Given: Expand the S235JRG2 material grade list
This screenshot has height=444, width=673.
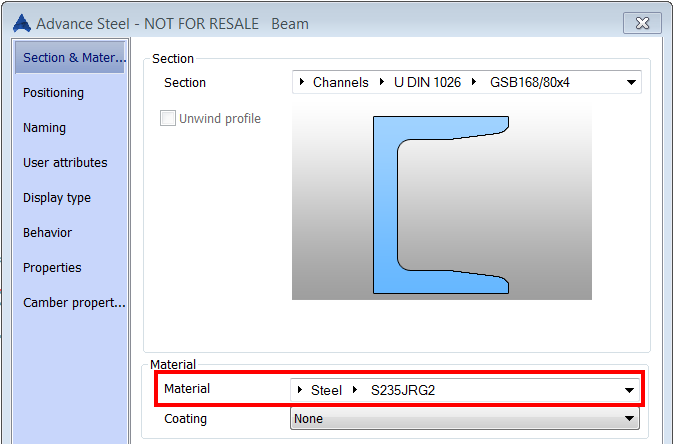Looking at the screenshot, I should [x=355, y=389].
